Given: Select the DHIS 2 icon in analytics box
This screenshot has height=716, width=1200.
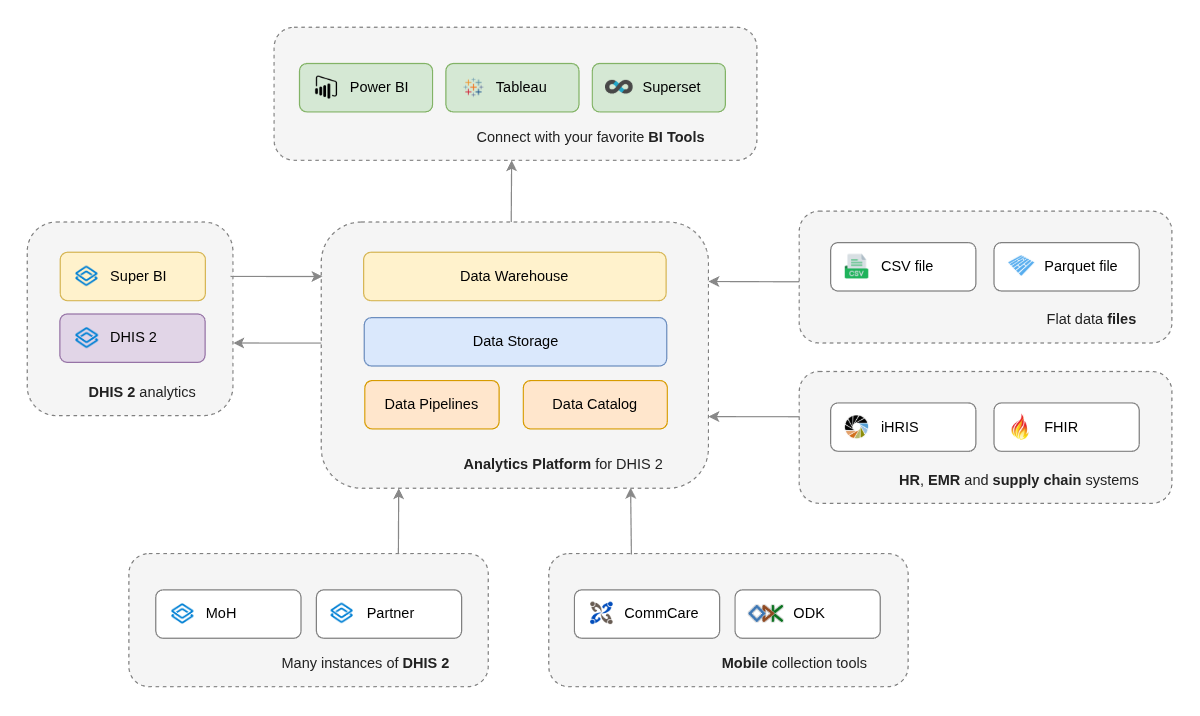Looking at the screenshot, I should point(86,338).
